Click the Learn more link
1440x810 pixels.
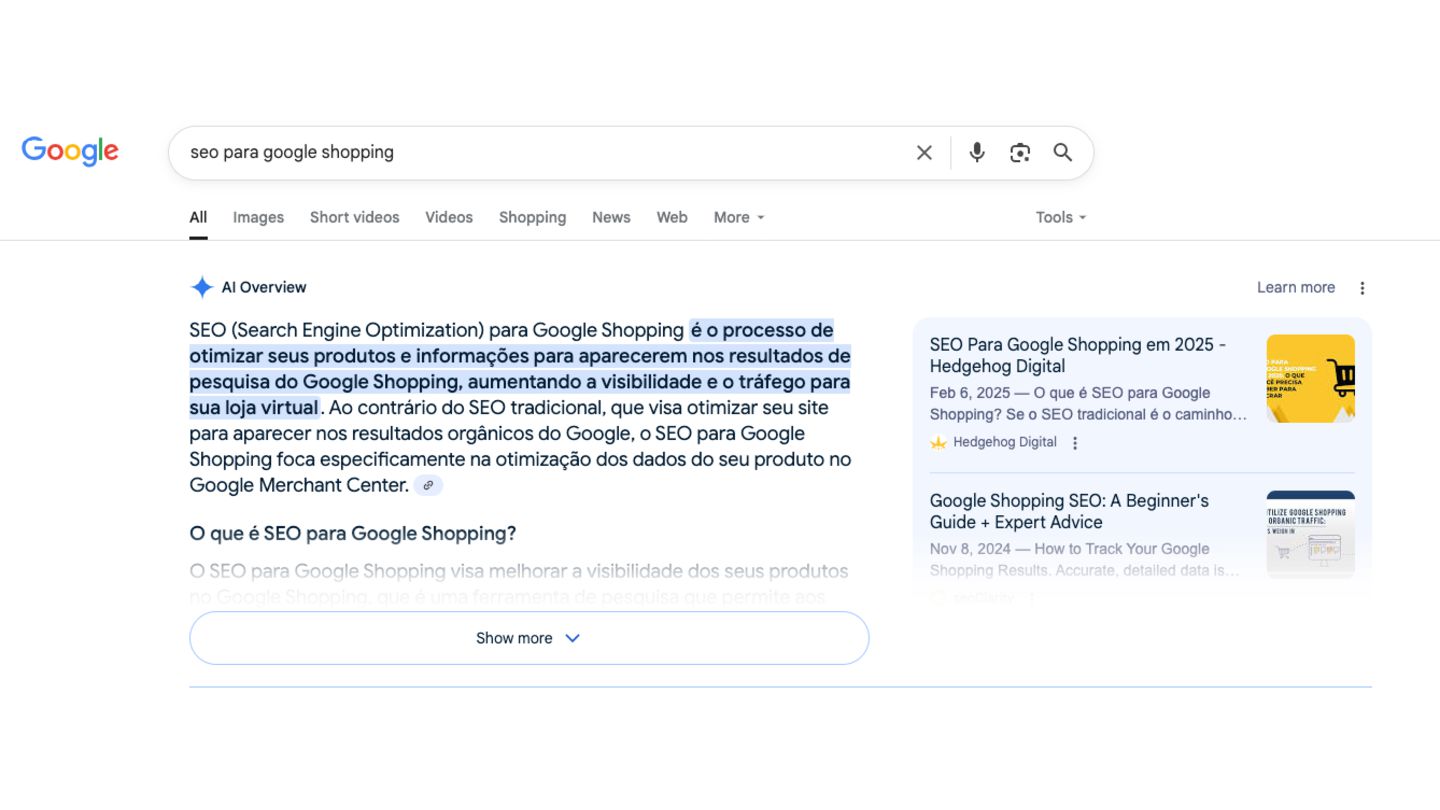coord(1296,287)
